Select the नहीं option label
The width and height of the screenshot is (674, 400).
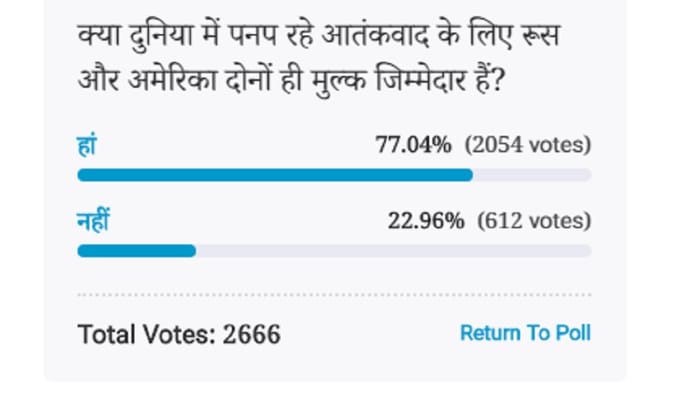click(93, 220)
